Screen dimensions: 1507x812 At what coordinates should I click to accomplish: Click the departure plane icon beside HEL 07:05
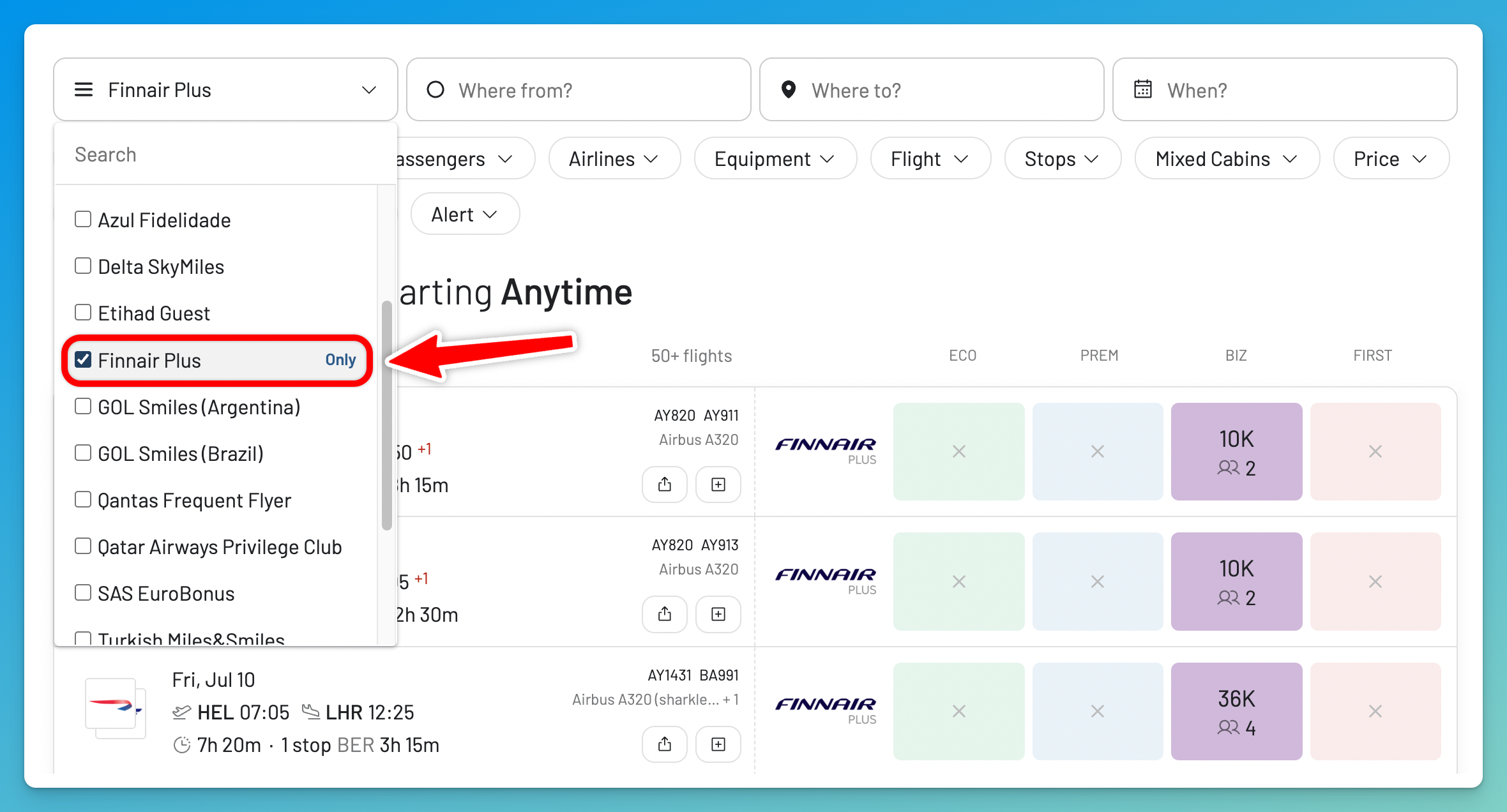(x=182, y=712)
